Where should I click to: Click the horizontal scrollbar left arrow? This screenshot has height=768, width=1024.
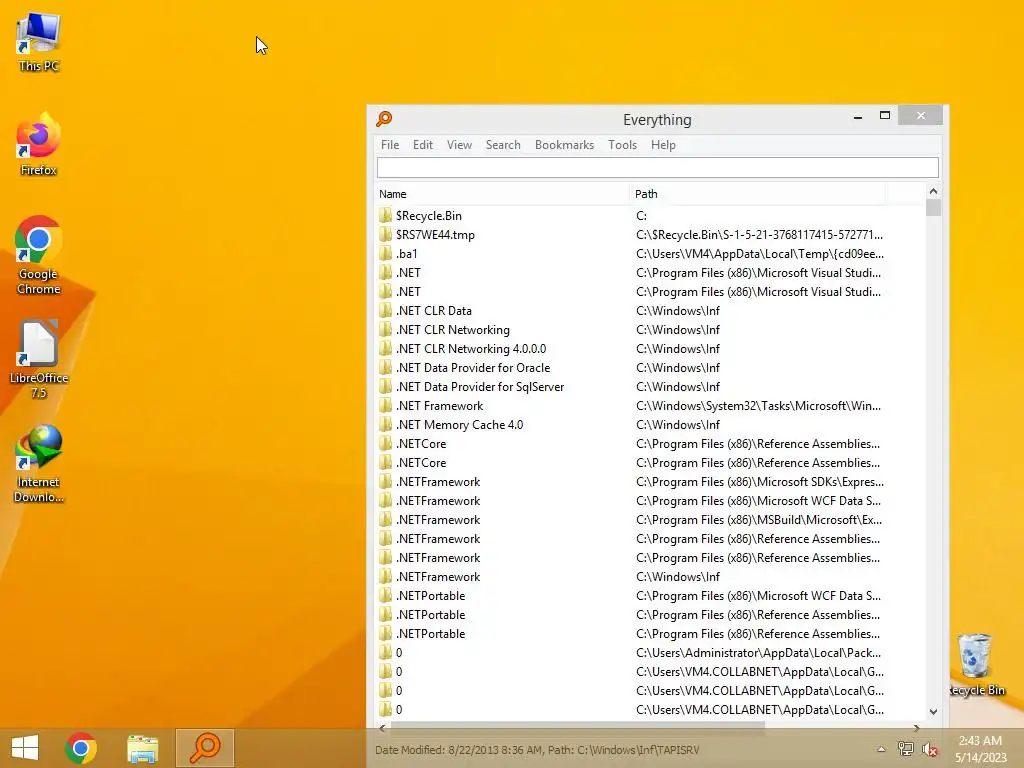click(383, 728)
